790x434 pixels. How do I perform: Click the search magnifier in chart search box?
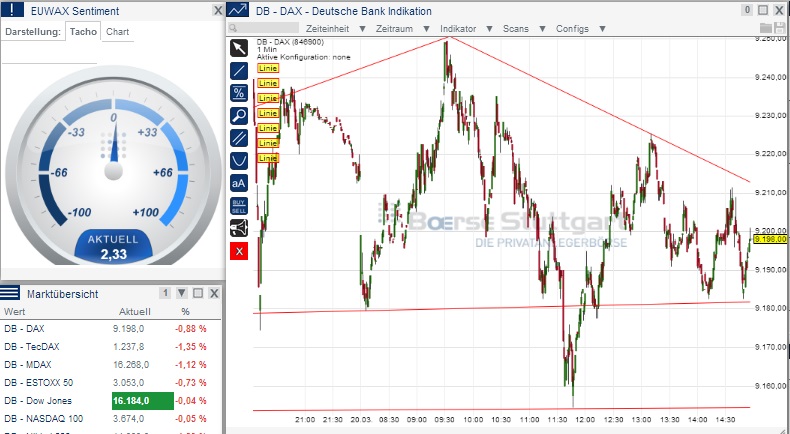tap(233, 28)
